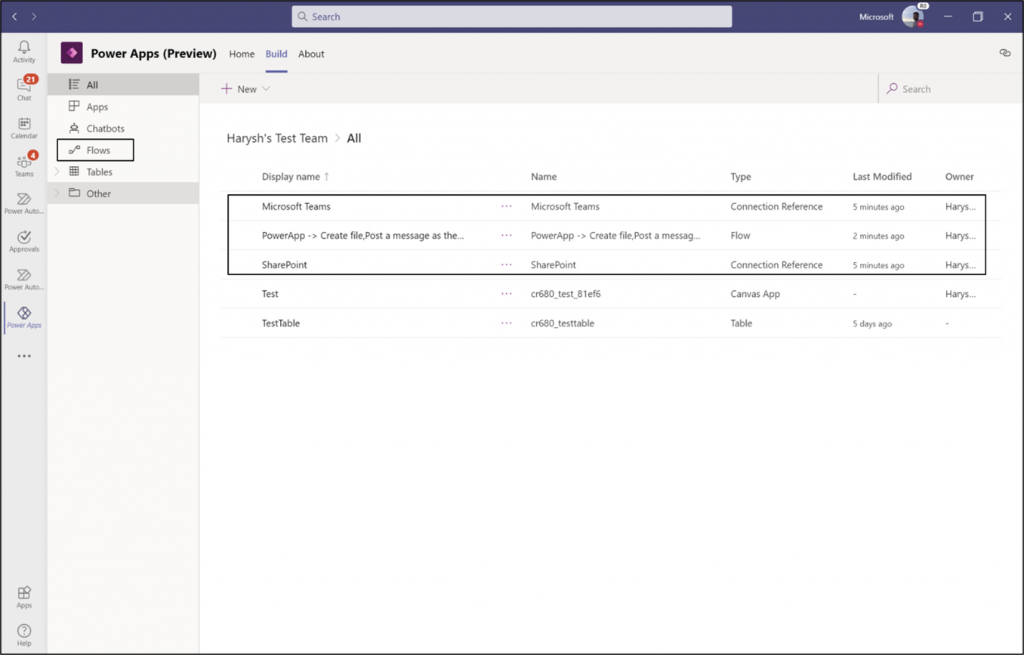Open the Help icon
1024x655 pixels.
click(x=24, y=634)
